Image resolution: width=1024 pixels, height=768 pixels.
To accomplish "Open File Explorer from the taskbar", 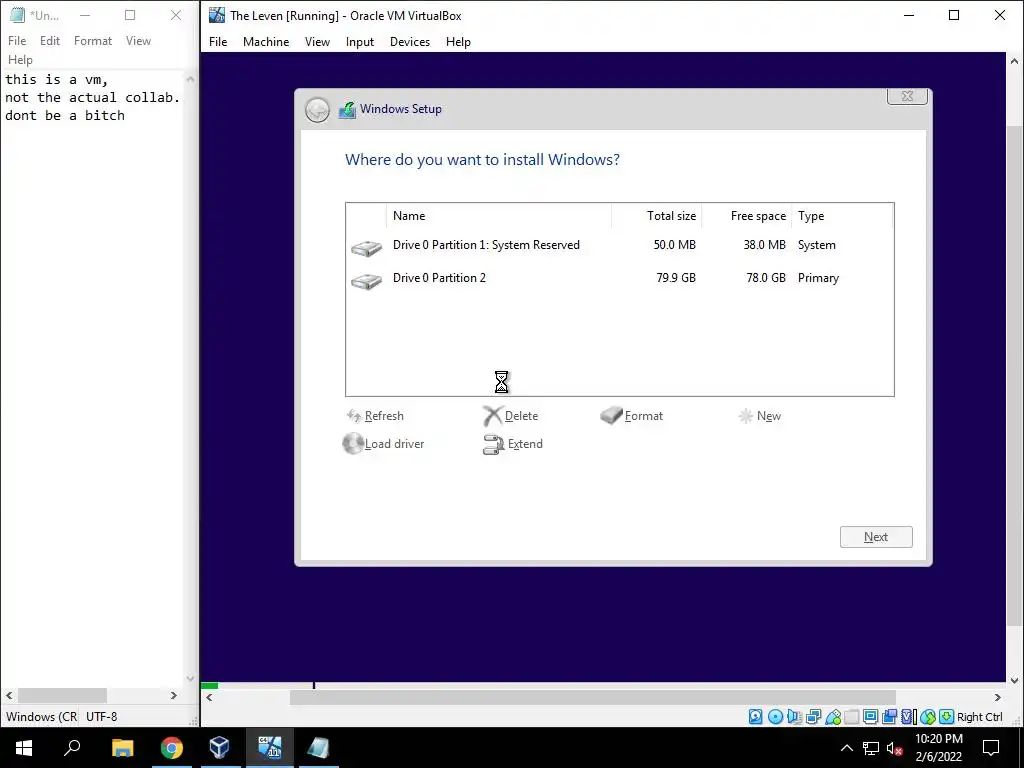I will pyautogui.click(x=122, y=748).
